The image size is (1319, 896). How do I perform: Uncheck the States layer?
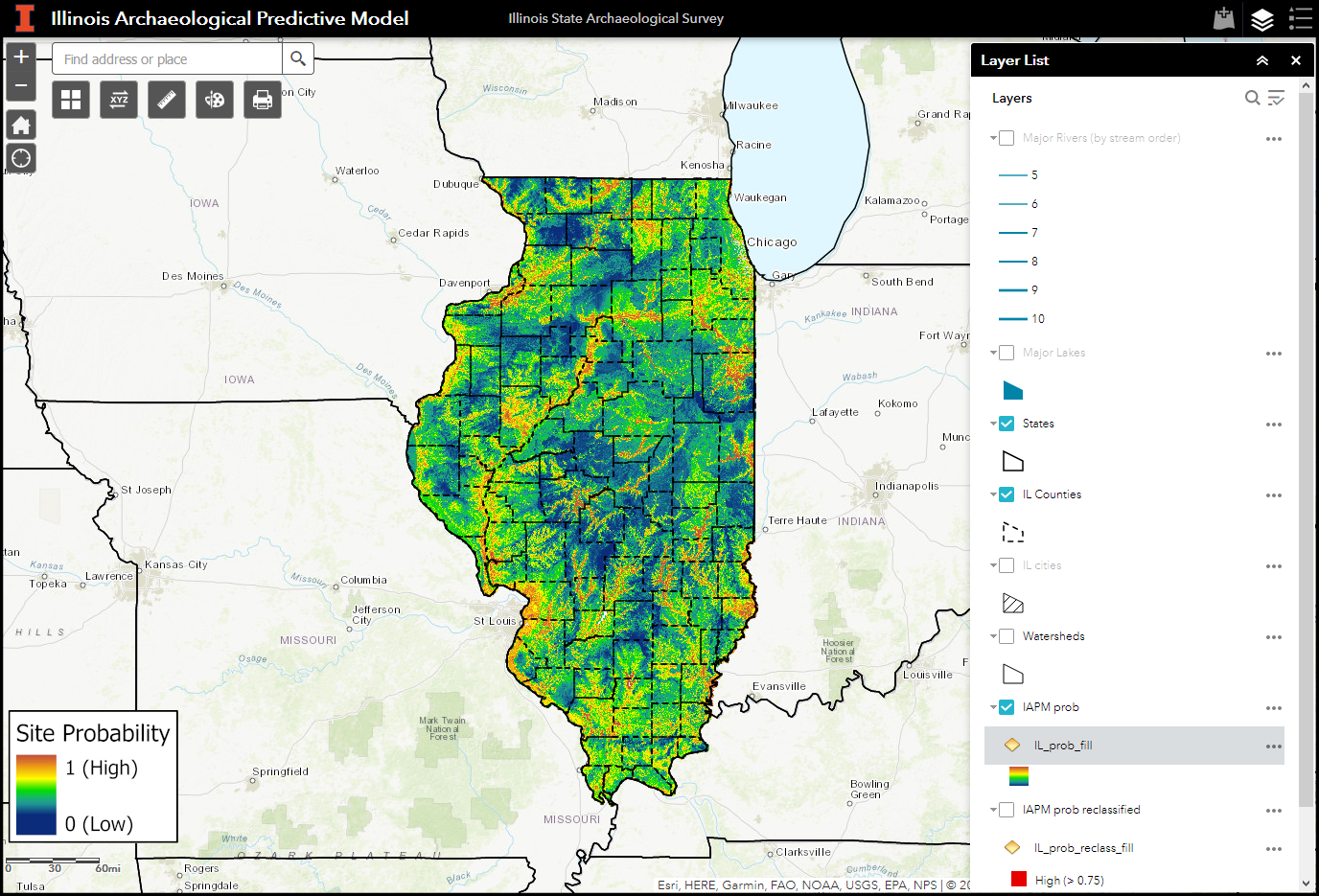pos(1007,424)
